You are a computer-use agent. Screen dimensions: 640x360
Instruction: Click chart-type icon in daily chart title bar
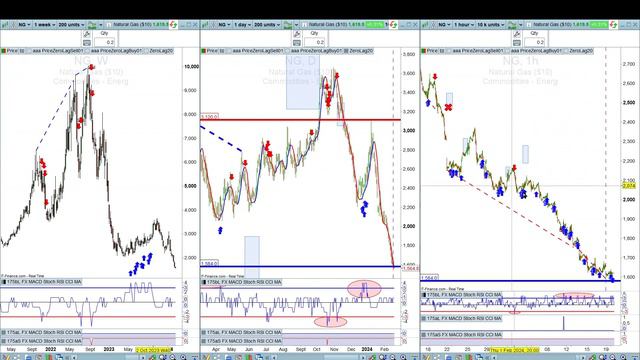coord(204,25)
